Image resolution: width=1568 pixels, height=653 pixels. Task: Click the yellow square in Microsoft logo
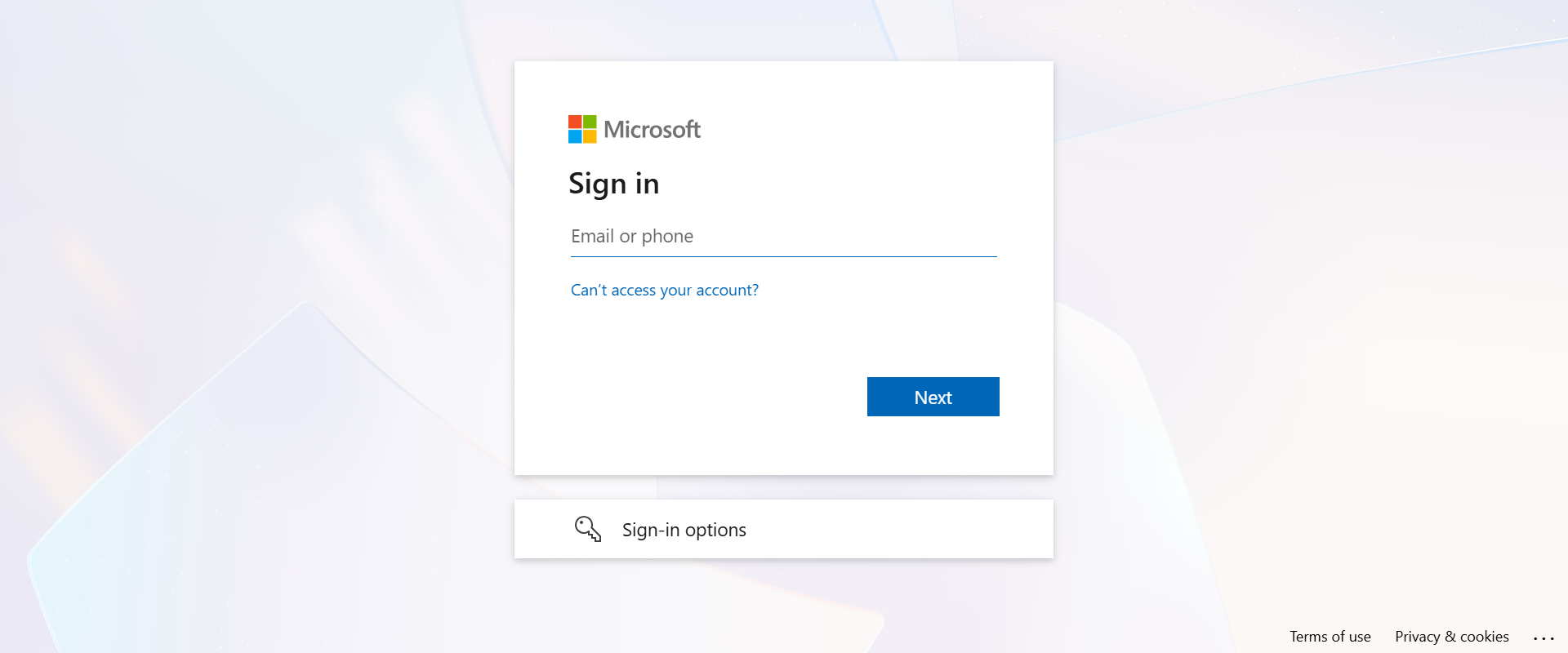point(590,136)
